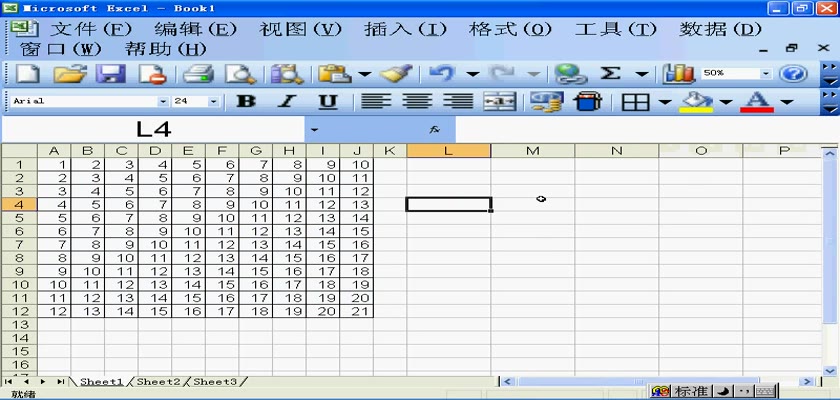This screenshot has width=840, height=400.
Task: Open a file with the folder icon
Action: [x=68, y=74]
